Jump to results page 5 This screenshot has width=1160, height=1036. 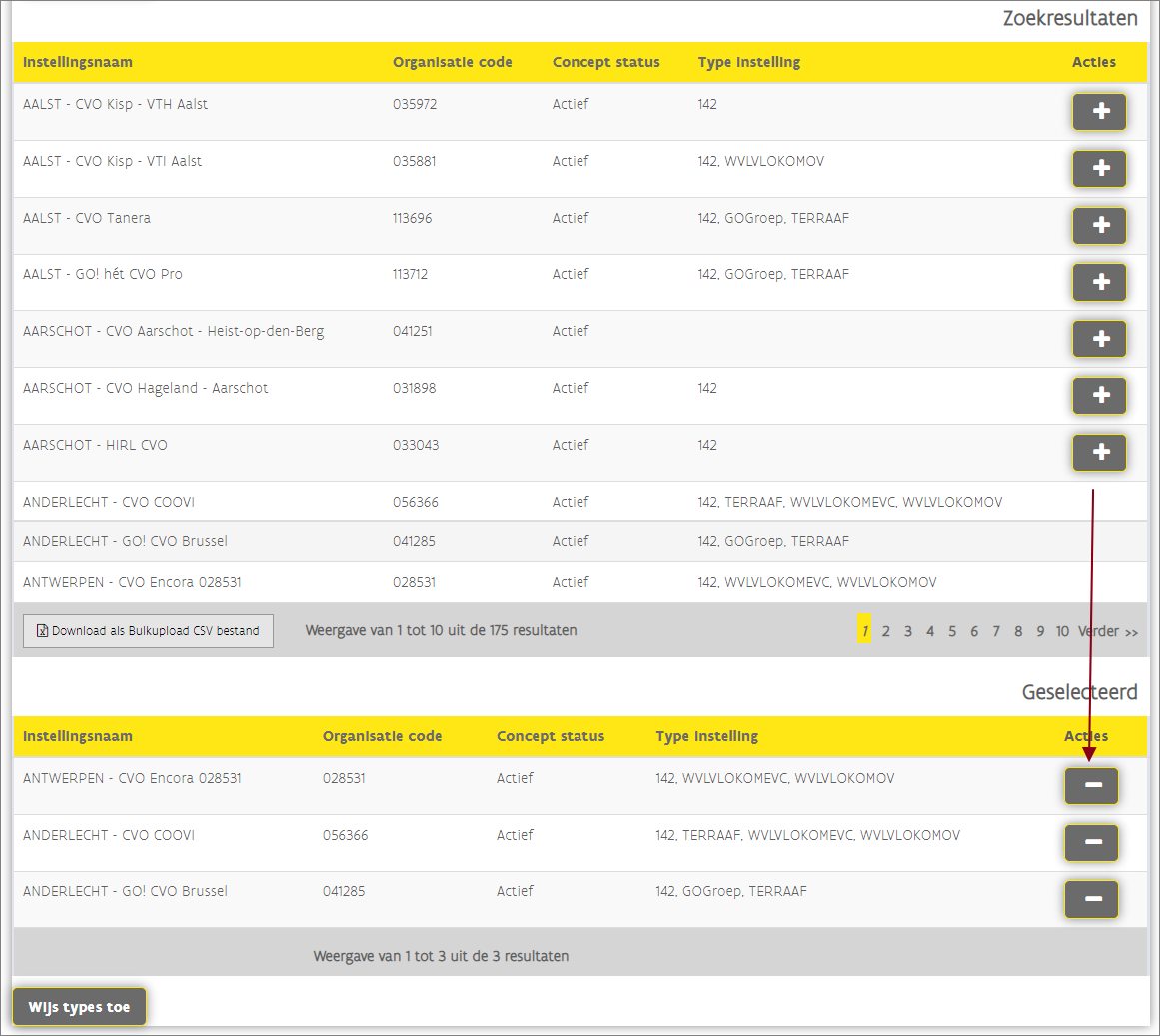point(952,631)
